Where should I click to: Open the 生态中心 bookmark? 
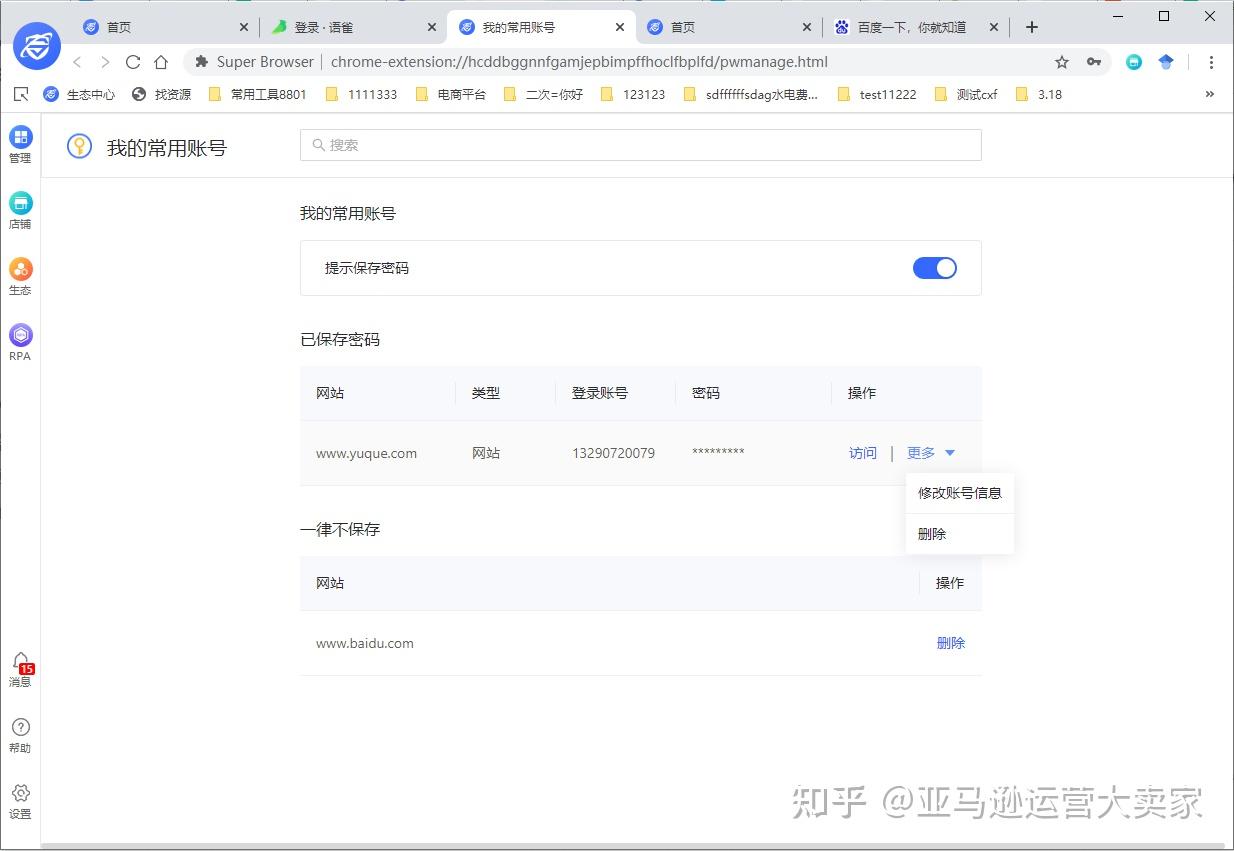pyautogui.click(x=79, y=94)
